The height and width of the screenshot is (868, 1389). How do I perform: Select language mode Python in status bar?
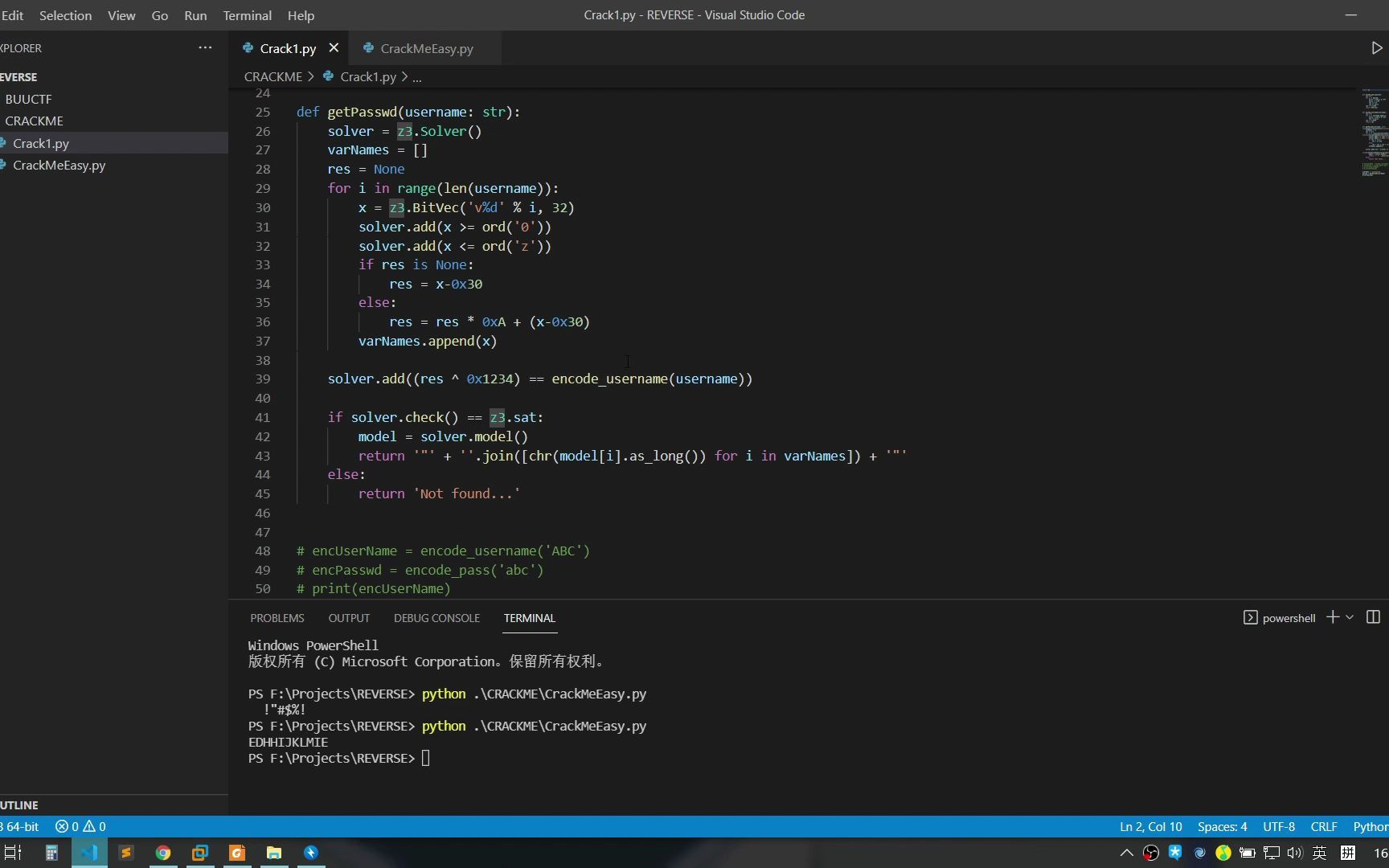click(1370, 826)
